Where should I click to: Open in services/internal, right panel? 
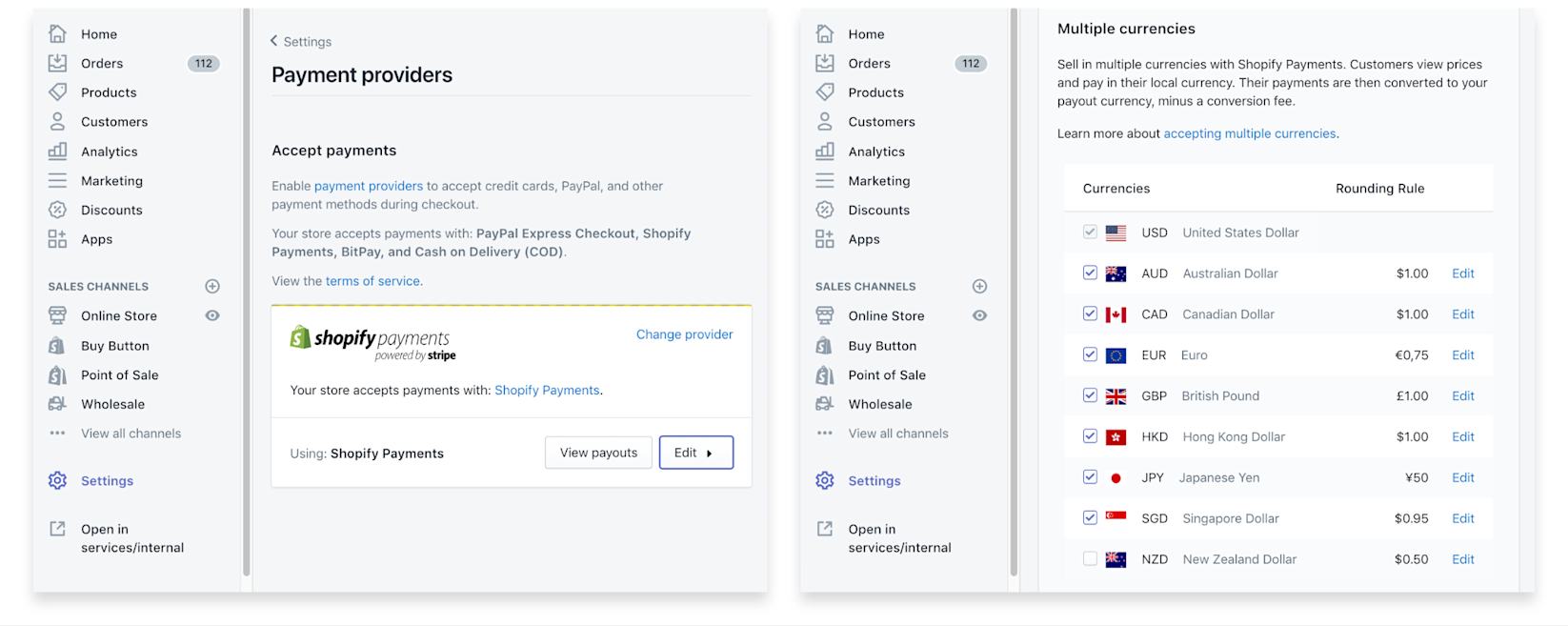coord(899,538)
